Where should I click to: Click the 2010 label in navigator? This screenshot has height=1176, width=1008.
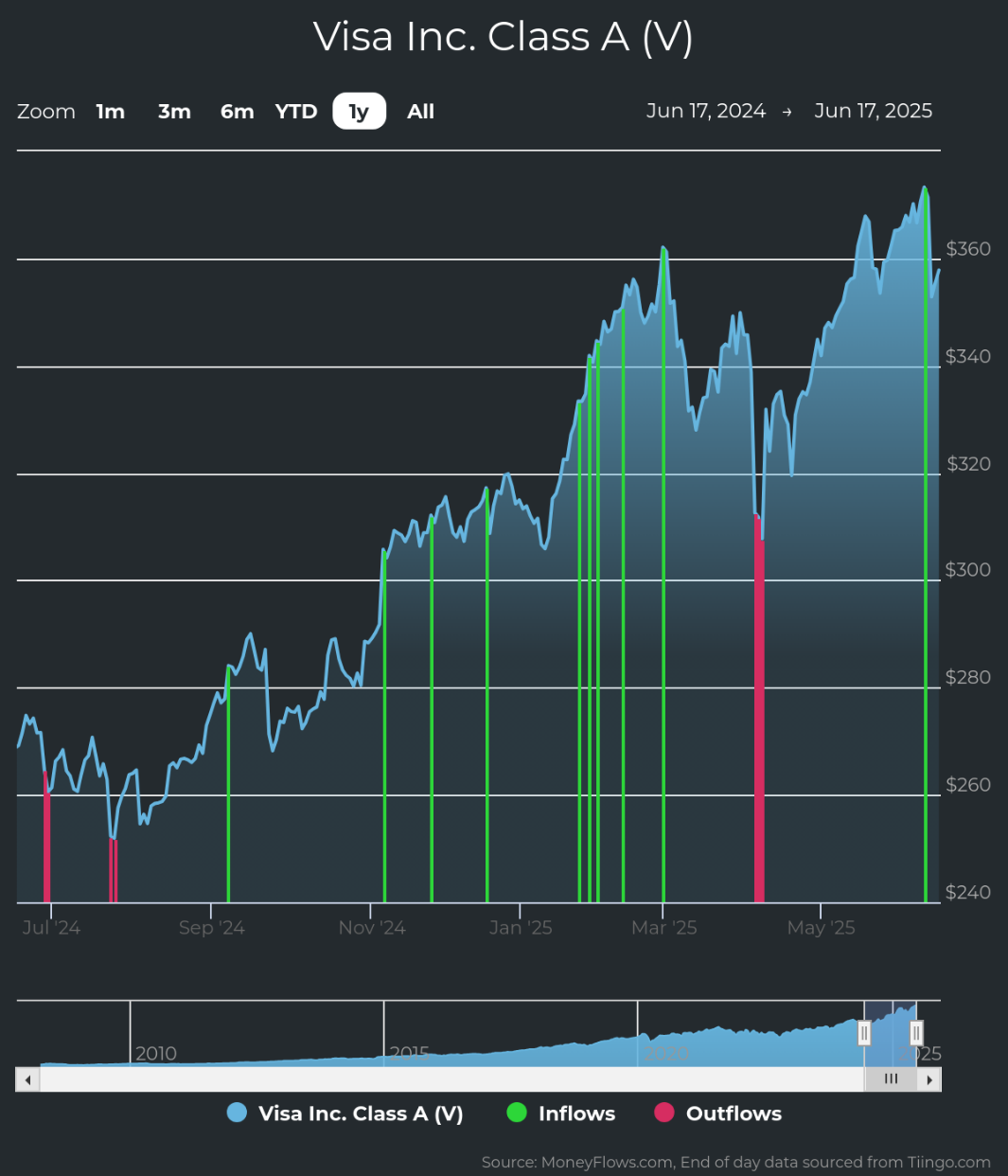[x=156, y=1053]
